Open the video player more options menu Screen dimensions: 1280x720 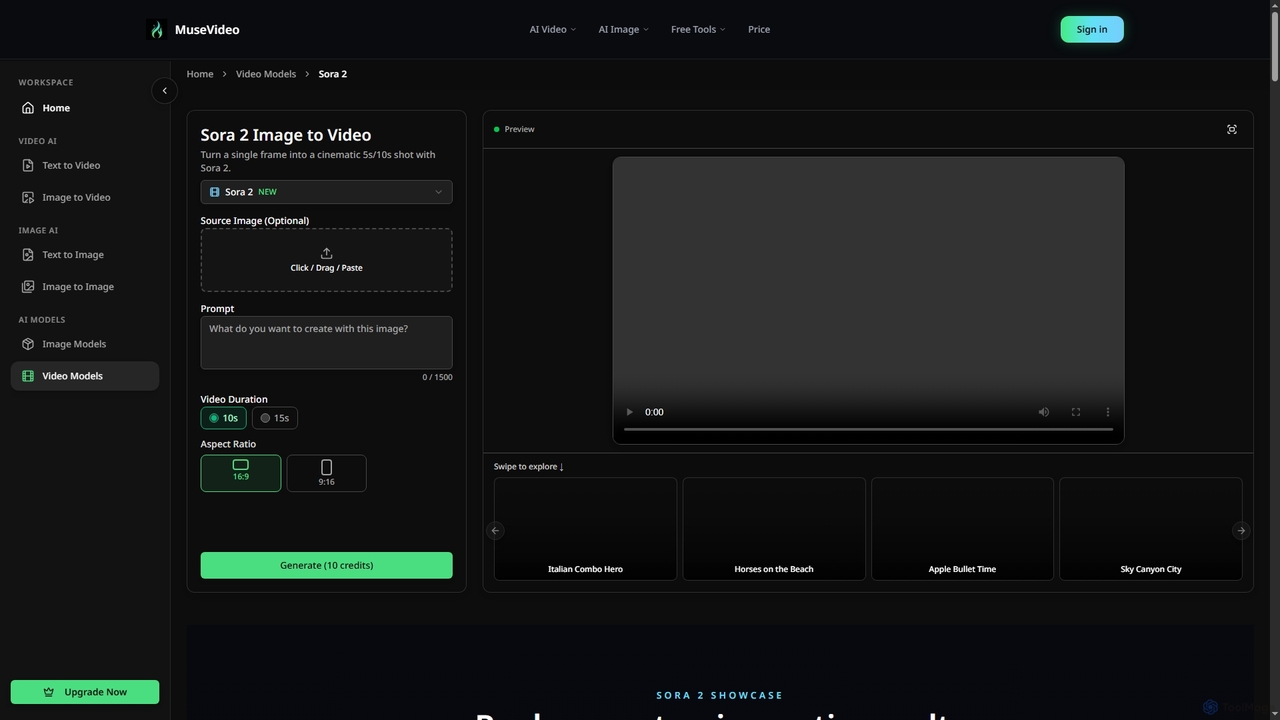coord(1108,412)
